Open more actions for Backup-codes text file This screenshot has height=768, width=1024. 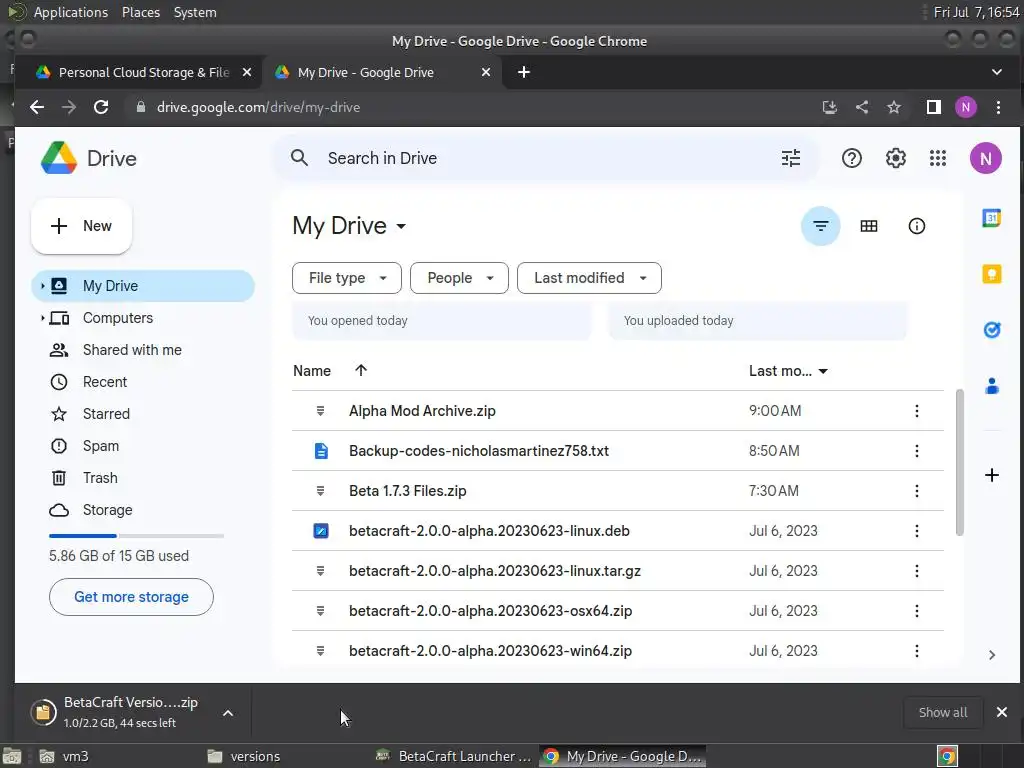click(916, 451)
